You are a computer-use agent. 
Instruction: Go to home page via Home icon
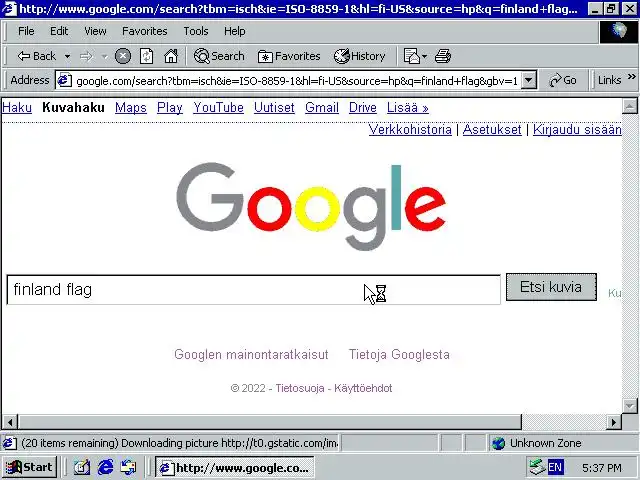(x=171, y=56)
